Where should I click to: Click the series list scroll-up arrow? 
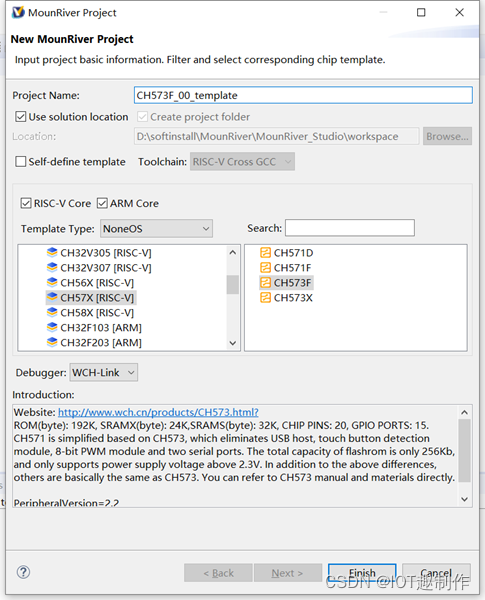click(232, 253)
